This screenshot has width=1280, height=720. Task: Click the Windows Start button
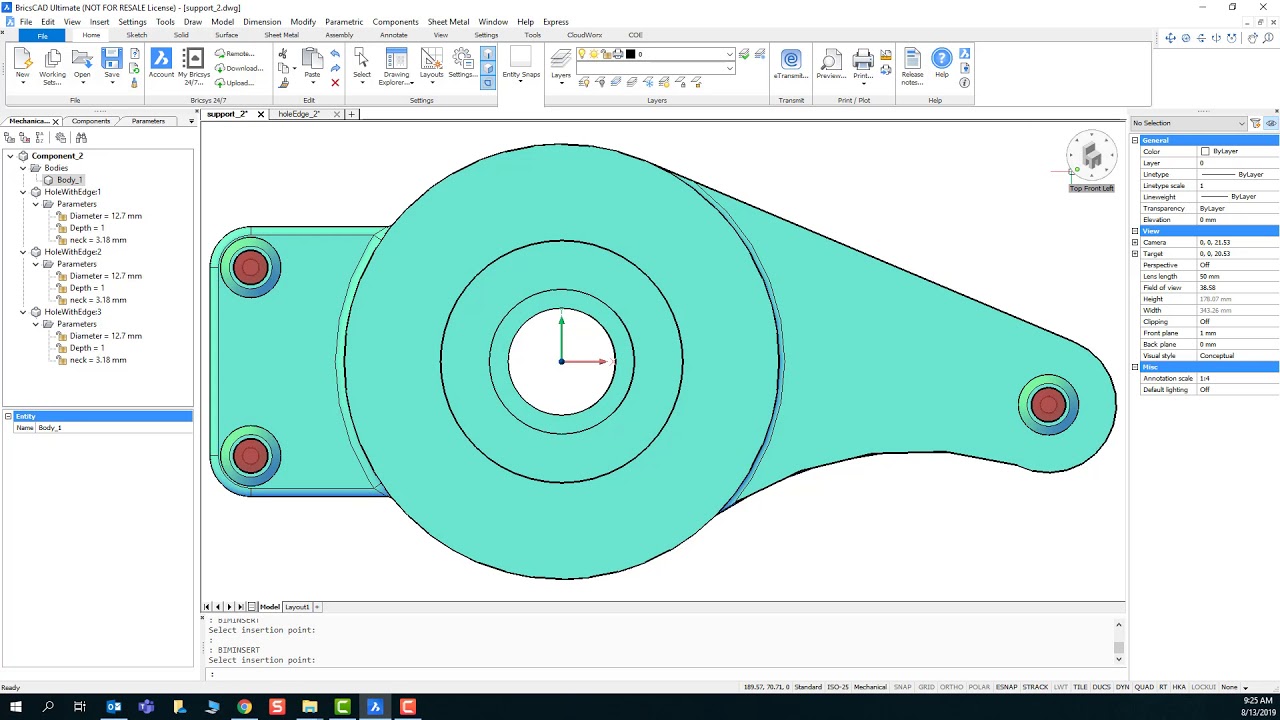coord(15,707)
